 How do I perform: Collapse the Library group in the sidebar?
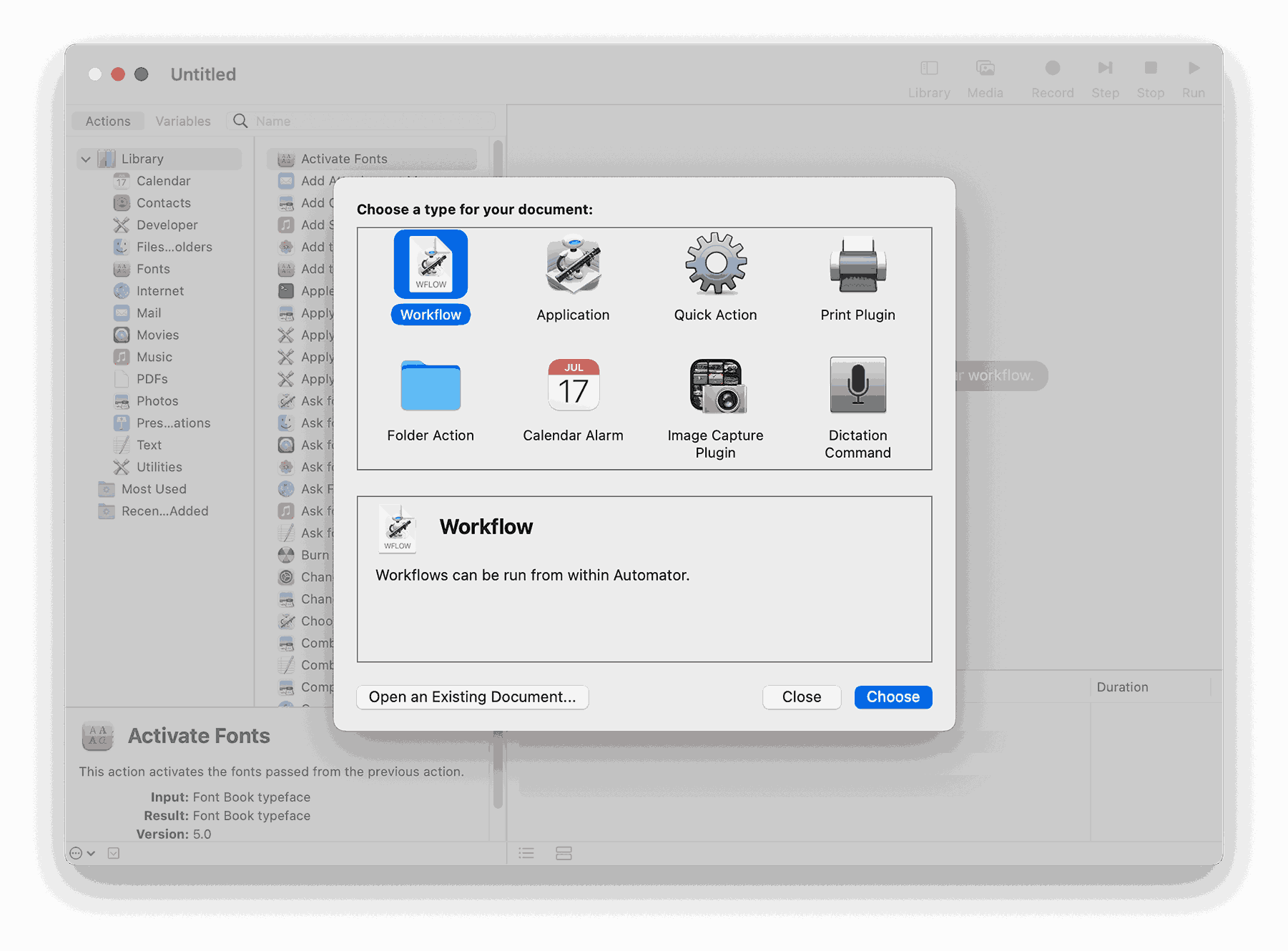[x=85, y=159]
